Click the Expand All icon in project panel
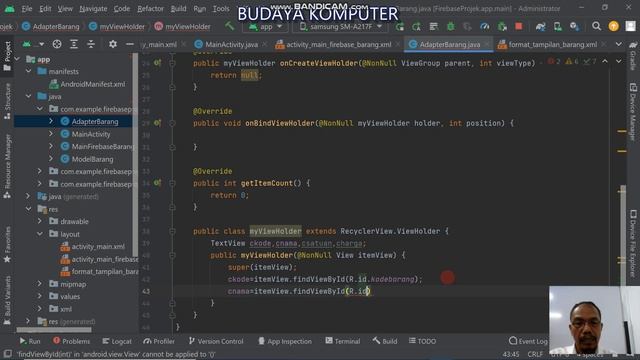The height and width of the screenshot is (360, 640). click(x=74, y=44)
